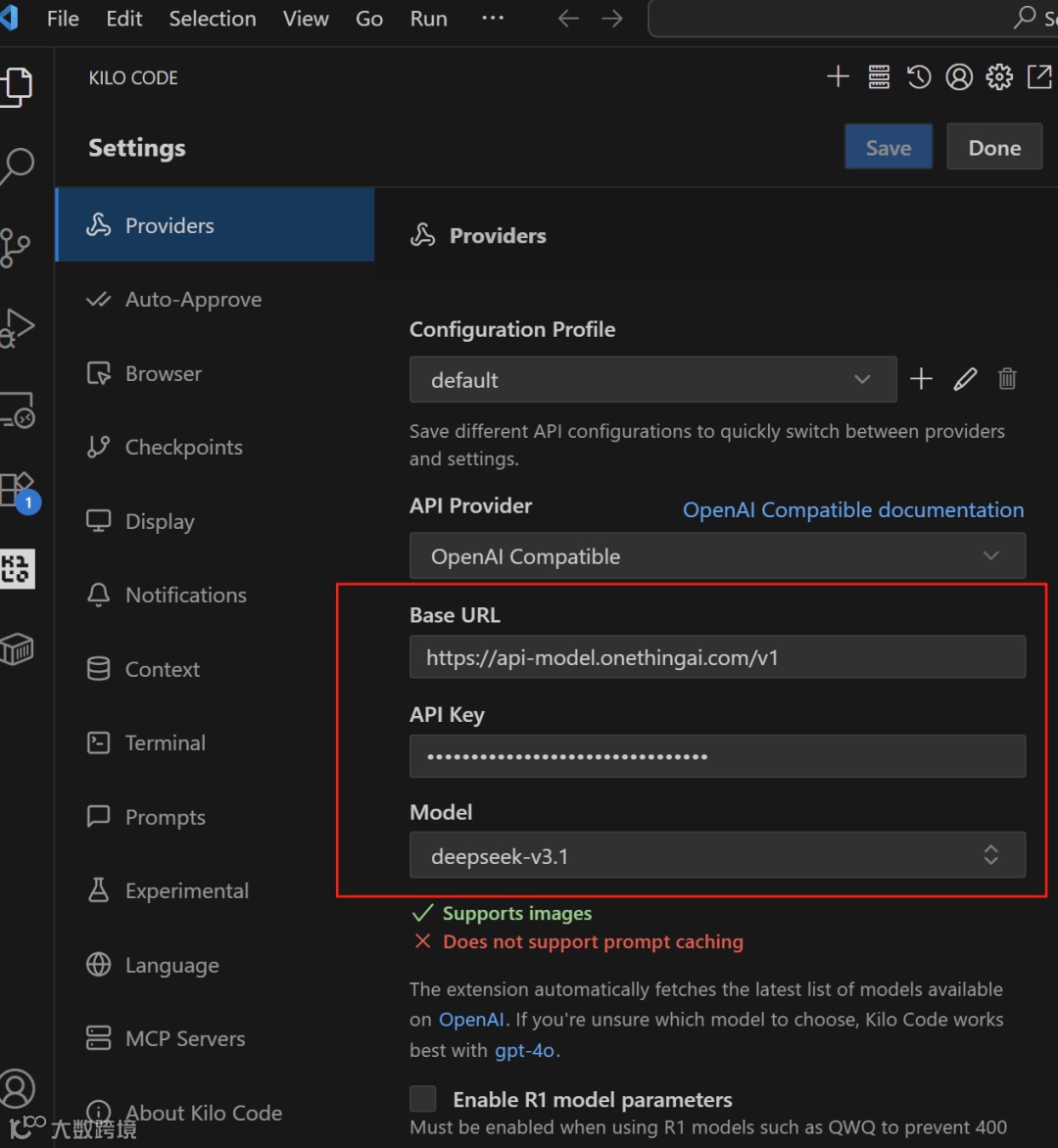Open the Selection menu
This screenshot has height=1148, width=1058.
click(213, 19)
